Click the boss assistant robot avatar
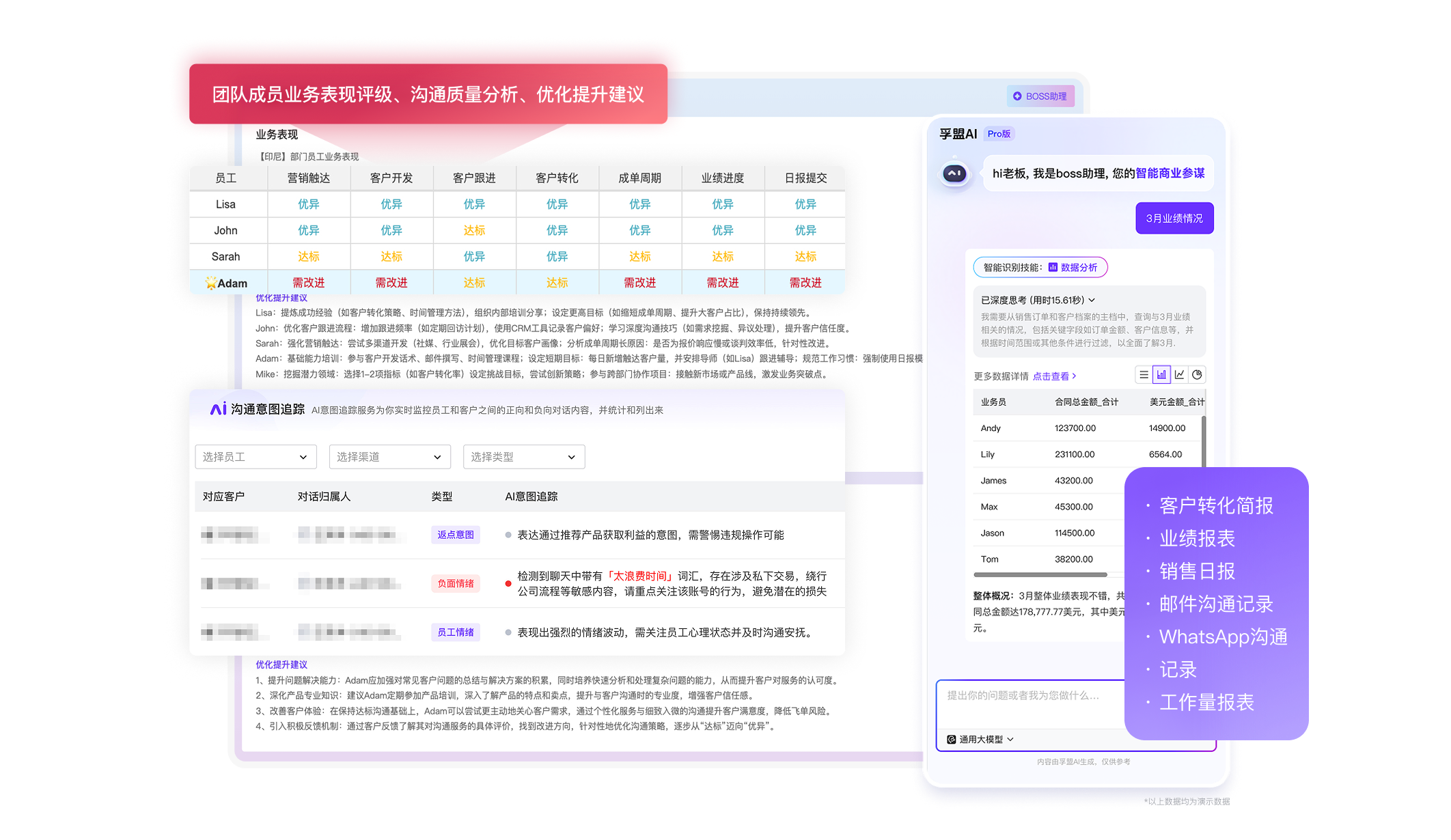The image size is (1451, 840). pyautogui.click(x=954, y=173)
